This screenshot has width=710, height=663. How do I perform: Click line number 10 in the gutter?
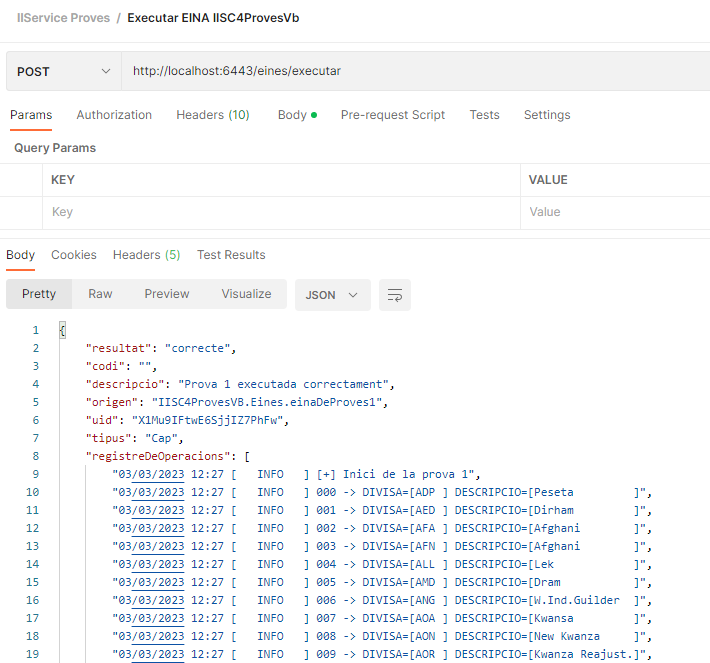[x=33, y=492]
